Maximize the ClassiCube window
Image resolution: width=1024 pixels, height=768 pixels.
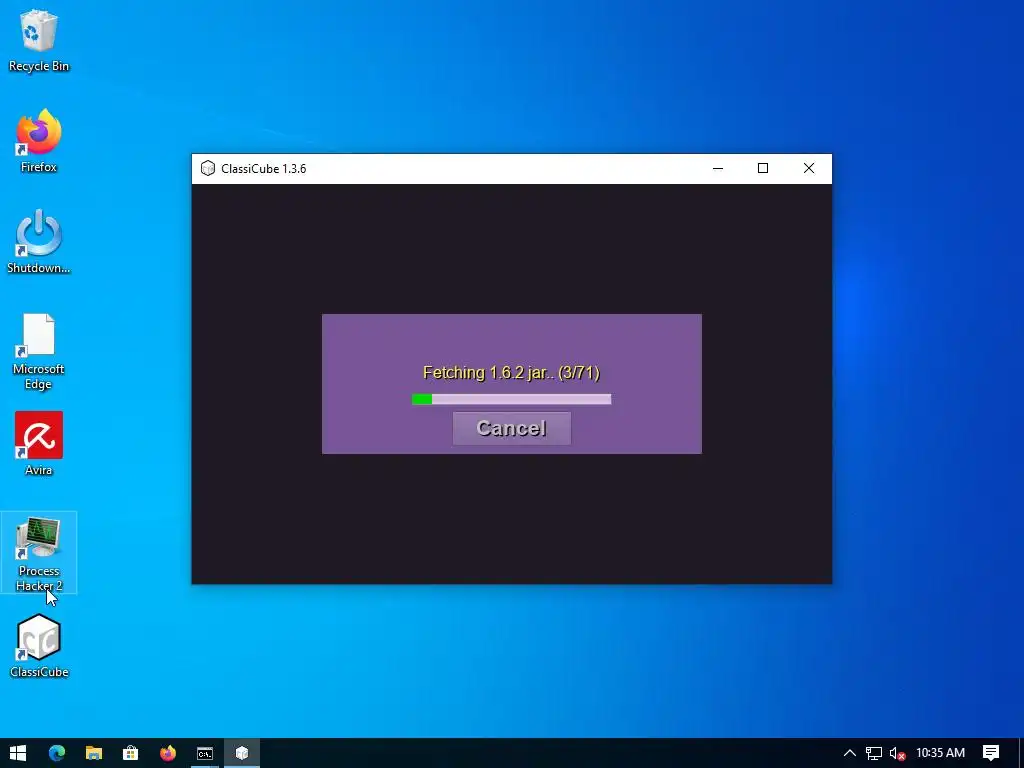click(763, 168)
